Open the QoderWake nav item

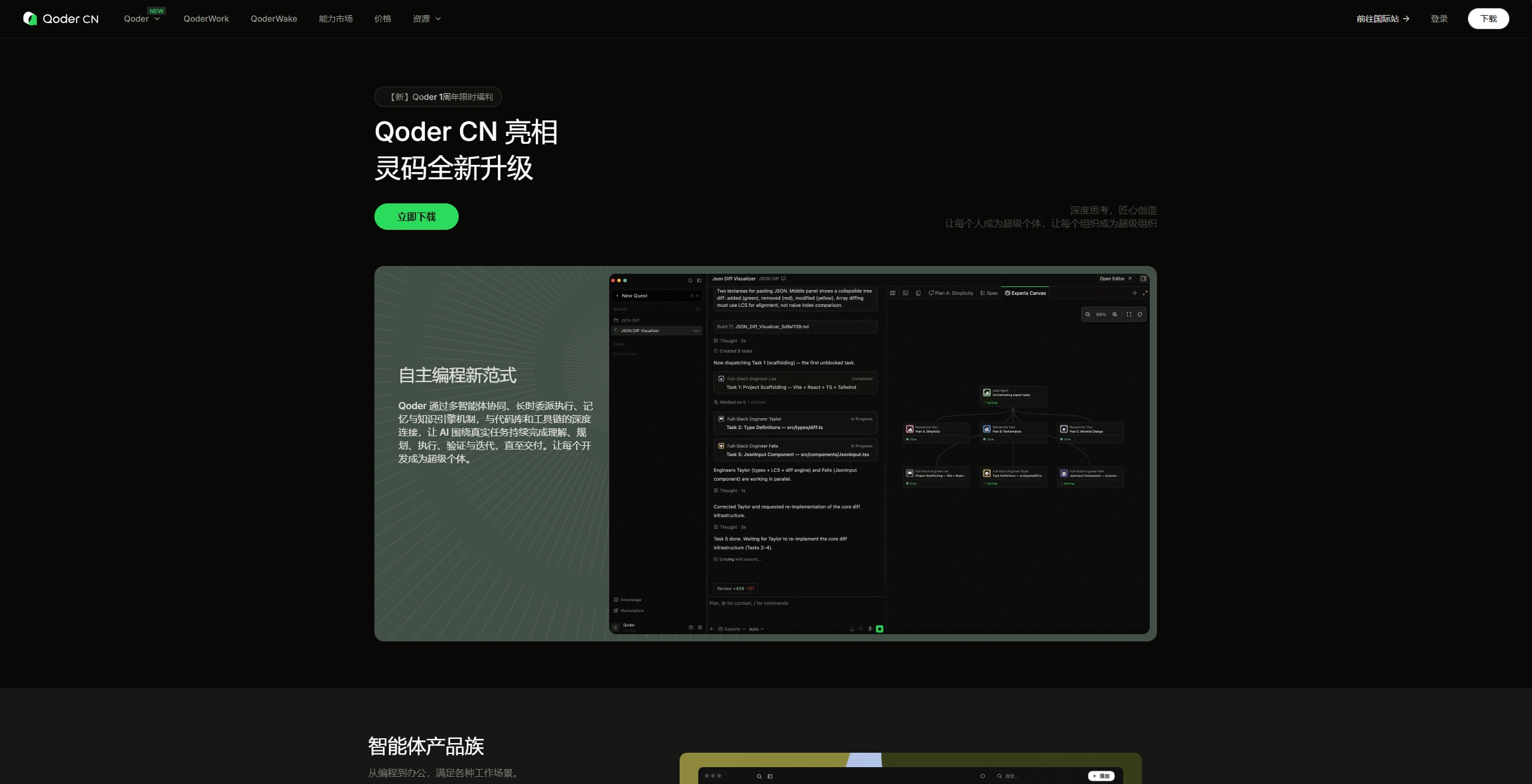tap(274, 19)
